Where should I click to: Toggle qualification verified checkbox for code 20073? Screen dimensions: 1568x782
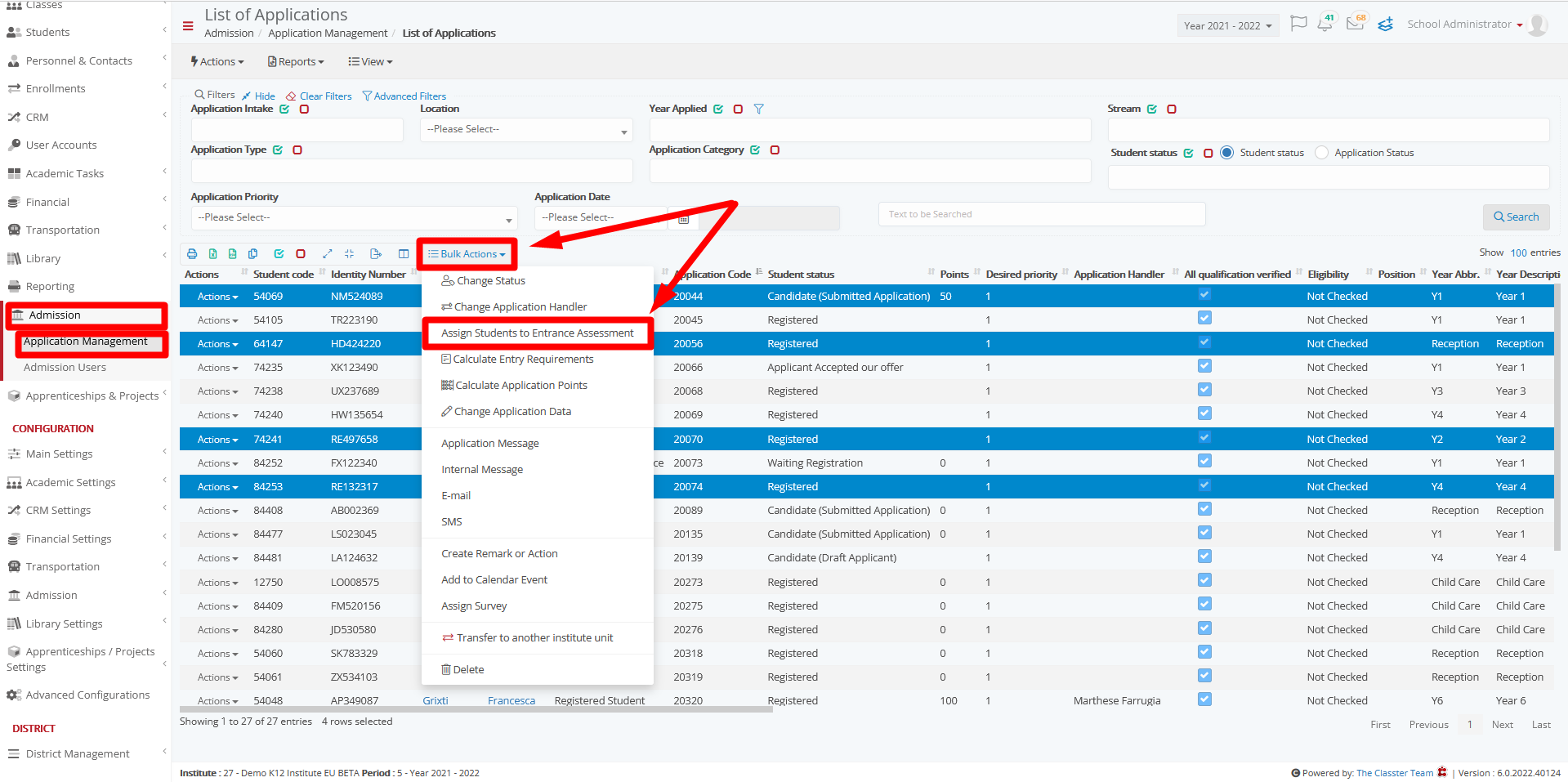tap(1204, 461)
